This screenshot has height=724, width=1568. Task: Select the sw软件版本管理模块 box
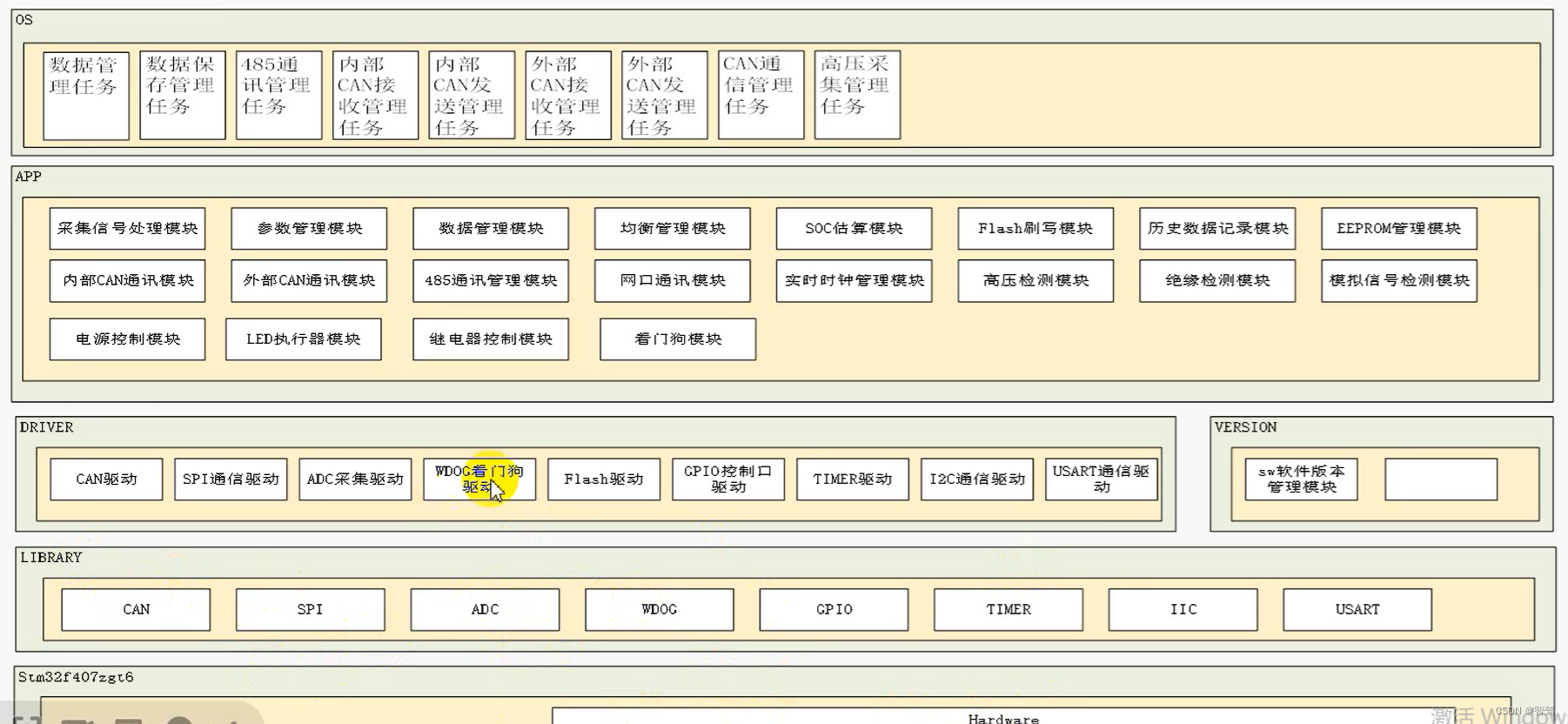tap(1302, 479)
